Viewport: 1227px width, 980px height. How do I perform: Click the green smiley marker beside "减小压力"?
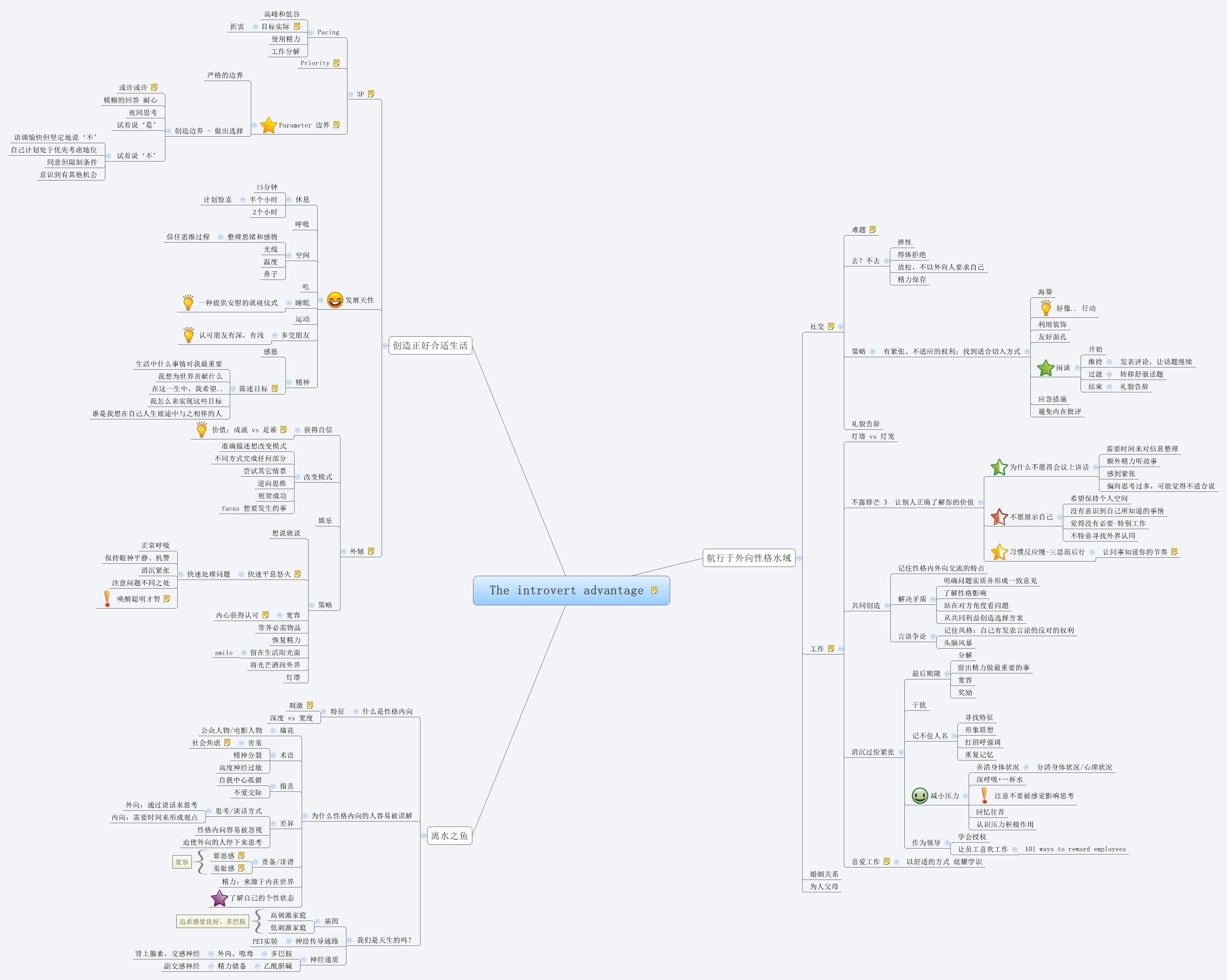point(919,795)
